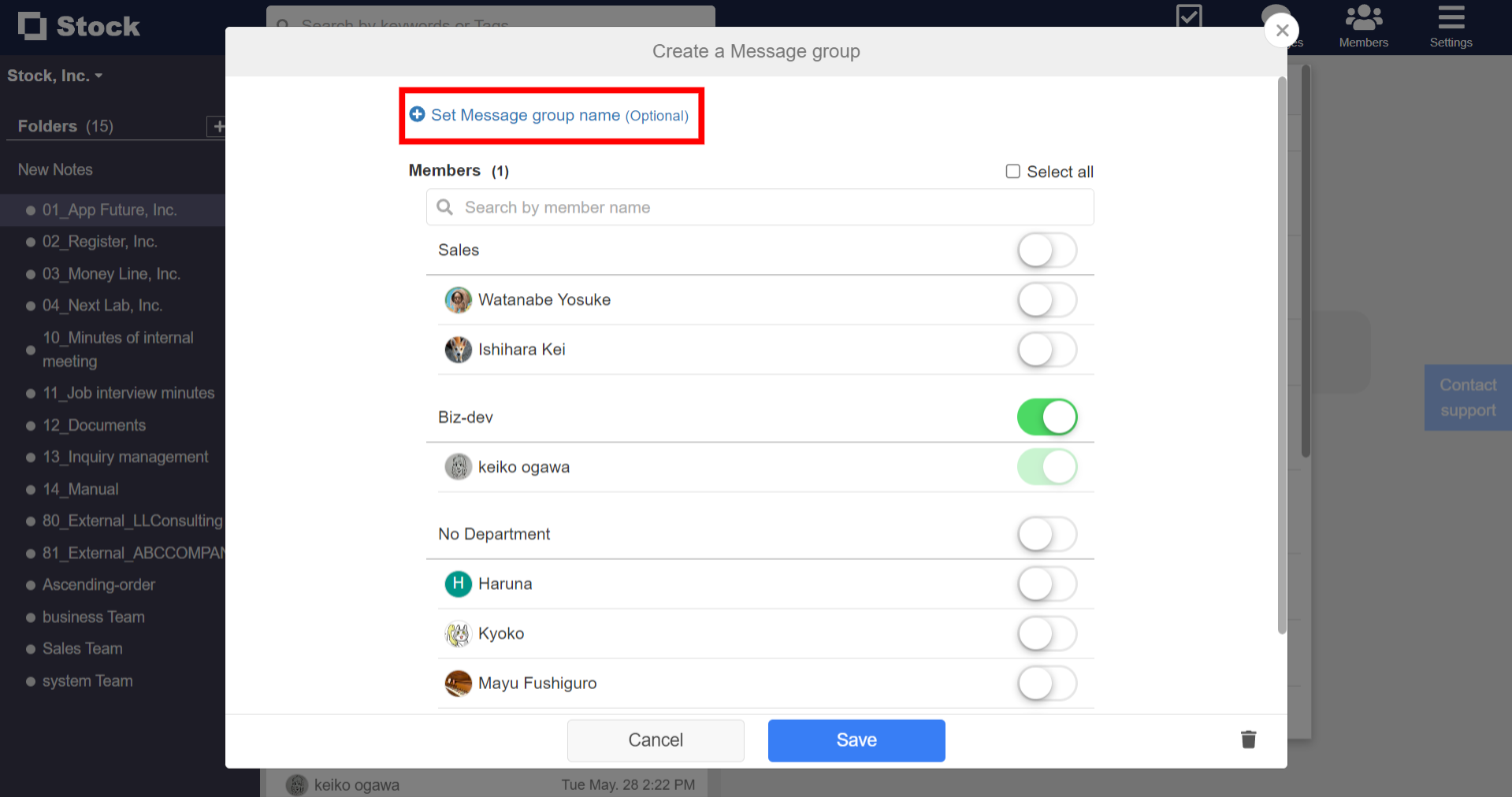The height and width of the screenshot is (797, 1512).
Task: Open the 14_Manual folder
Action: (81, 489)
